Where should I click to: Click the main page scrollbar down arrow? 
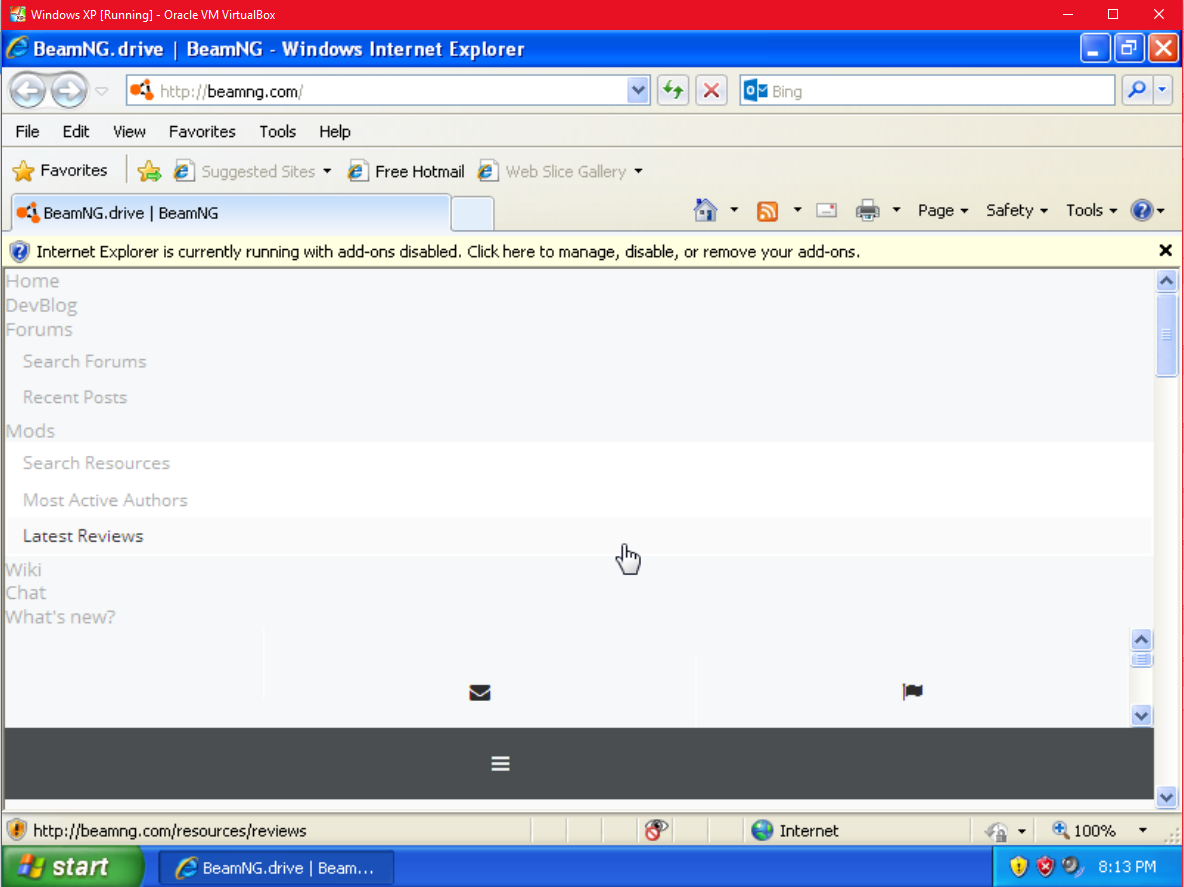click(1166, 796)
